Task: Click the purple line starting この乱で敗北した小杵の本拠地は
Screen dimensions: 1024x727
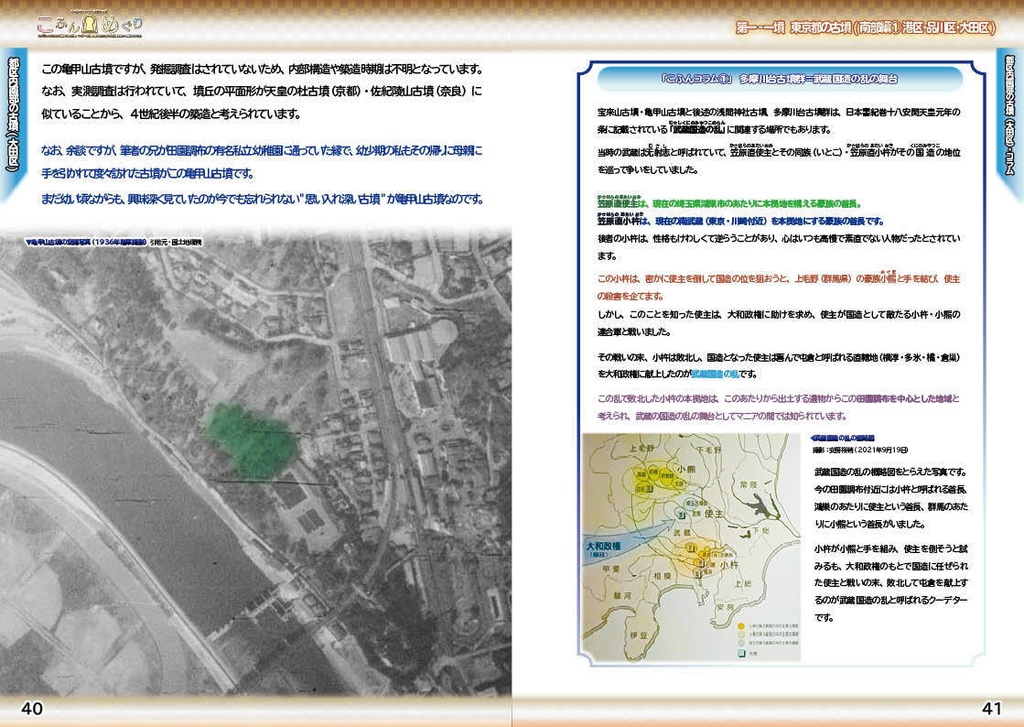Action: 778,398
